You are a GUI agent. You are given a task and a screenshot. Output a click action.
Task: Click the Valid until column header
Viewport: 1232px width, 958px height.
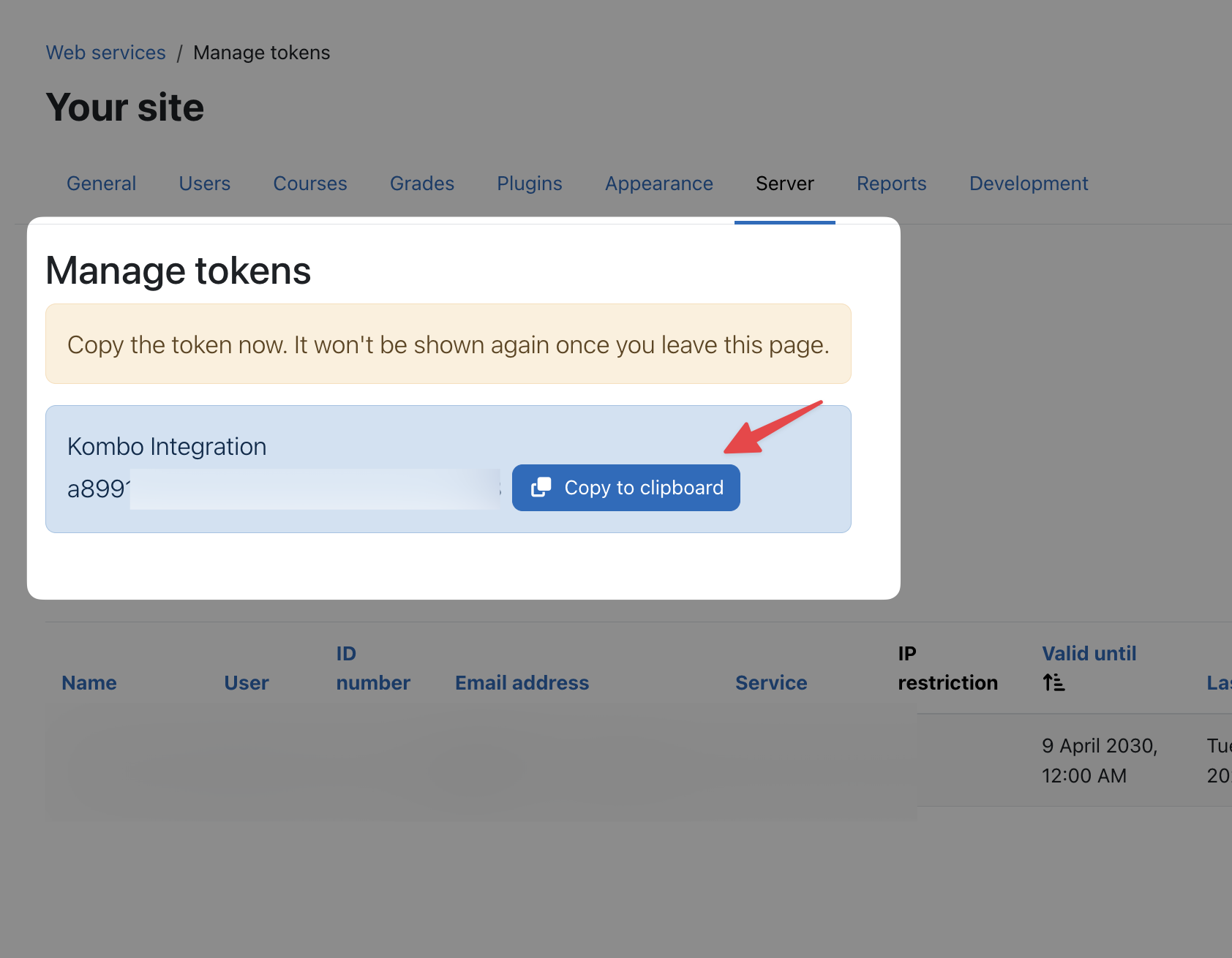(1089, 653)
